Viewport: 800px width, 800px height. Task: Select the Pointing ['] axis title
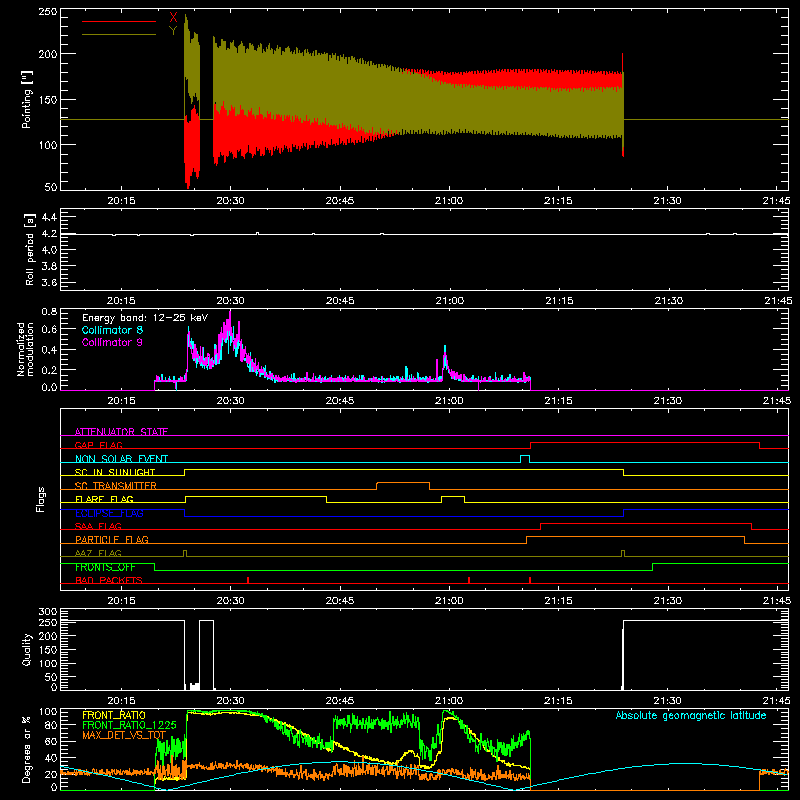tap(27, 99)
